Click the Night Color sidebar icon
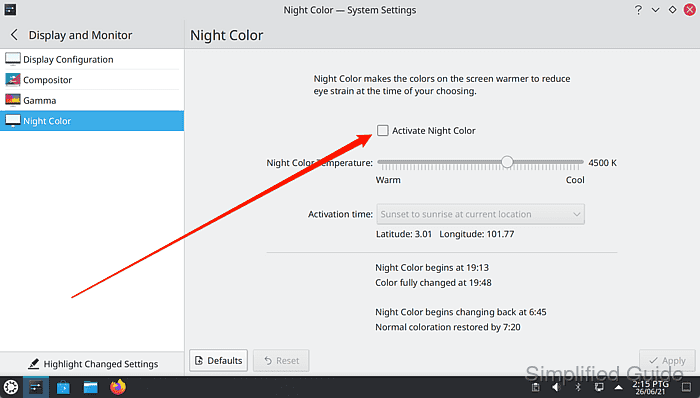The image size is (700, 398). (x=12, y=120)
